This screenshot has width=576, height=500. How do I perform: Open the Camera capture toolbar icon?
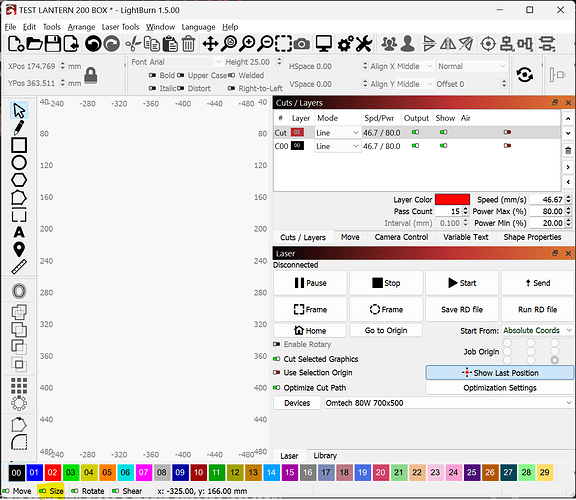tap(302, 44)
